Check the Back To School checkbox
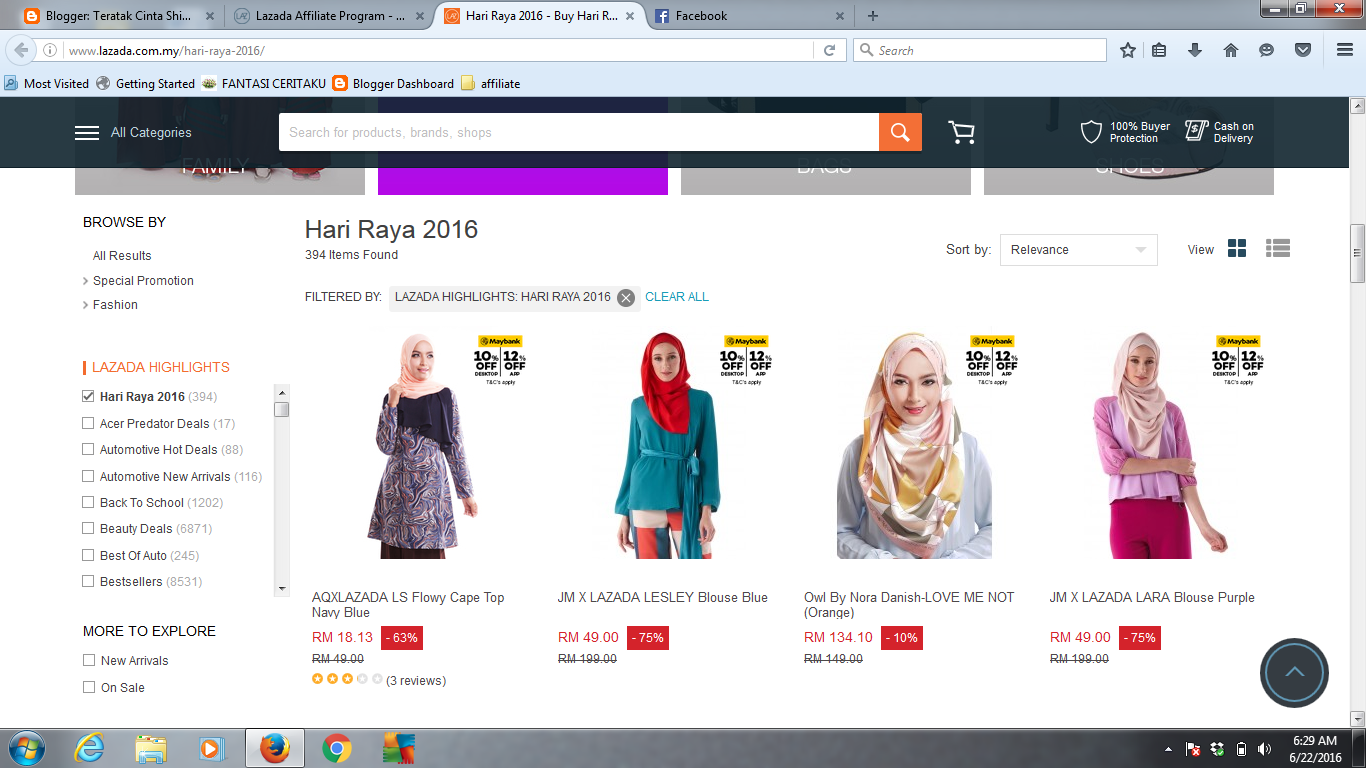Image resolution: width=1366 pixels, height=768 pixels. [x=88, y=502]
